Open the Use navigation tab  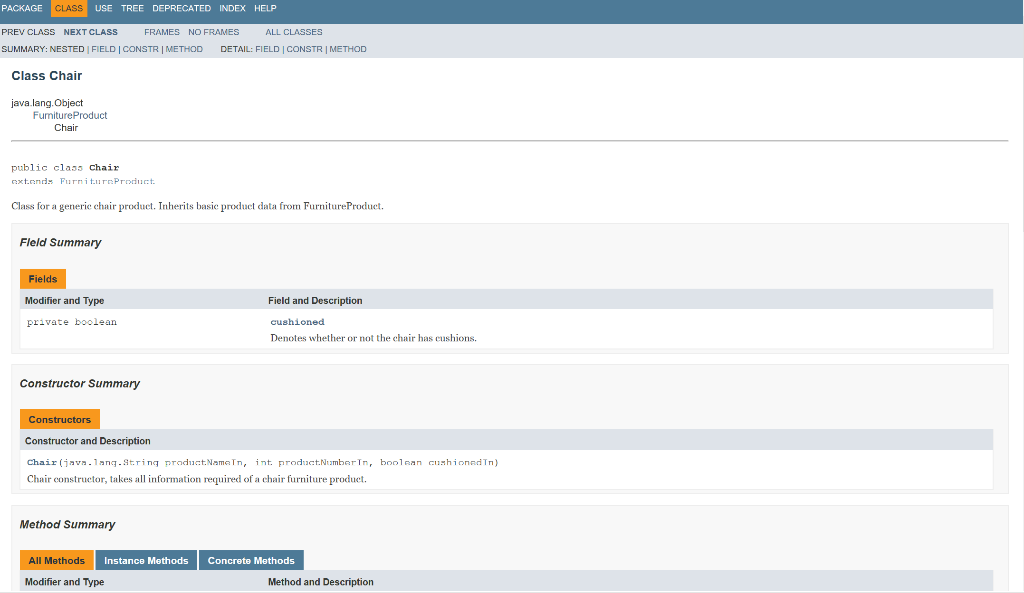[103, 8]
